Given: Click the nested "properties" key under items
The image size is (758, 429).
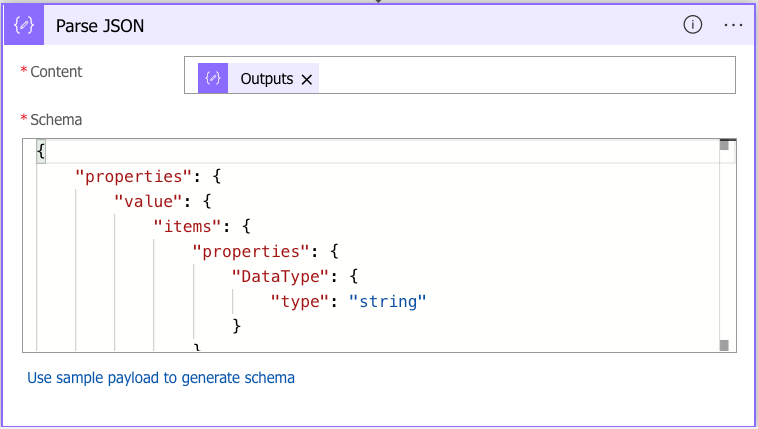Looking at the screenshot, I should 251,251.
